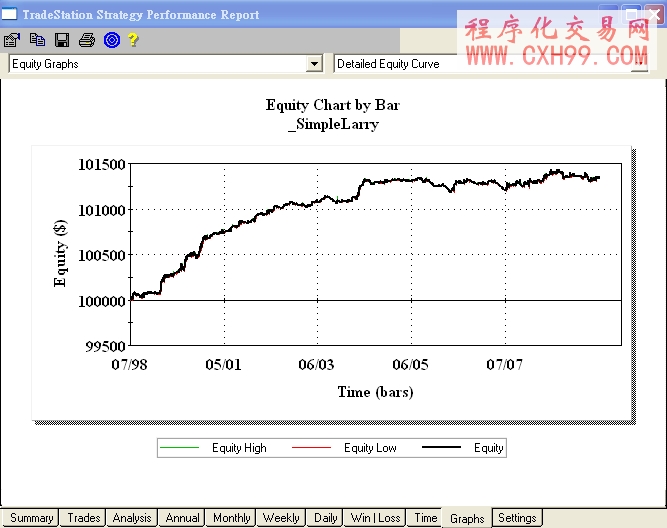Screen dimensions: 667x528
Task: Select the Daily tab
Action: coord(326,518)
